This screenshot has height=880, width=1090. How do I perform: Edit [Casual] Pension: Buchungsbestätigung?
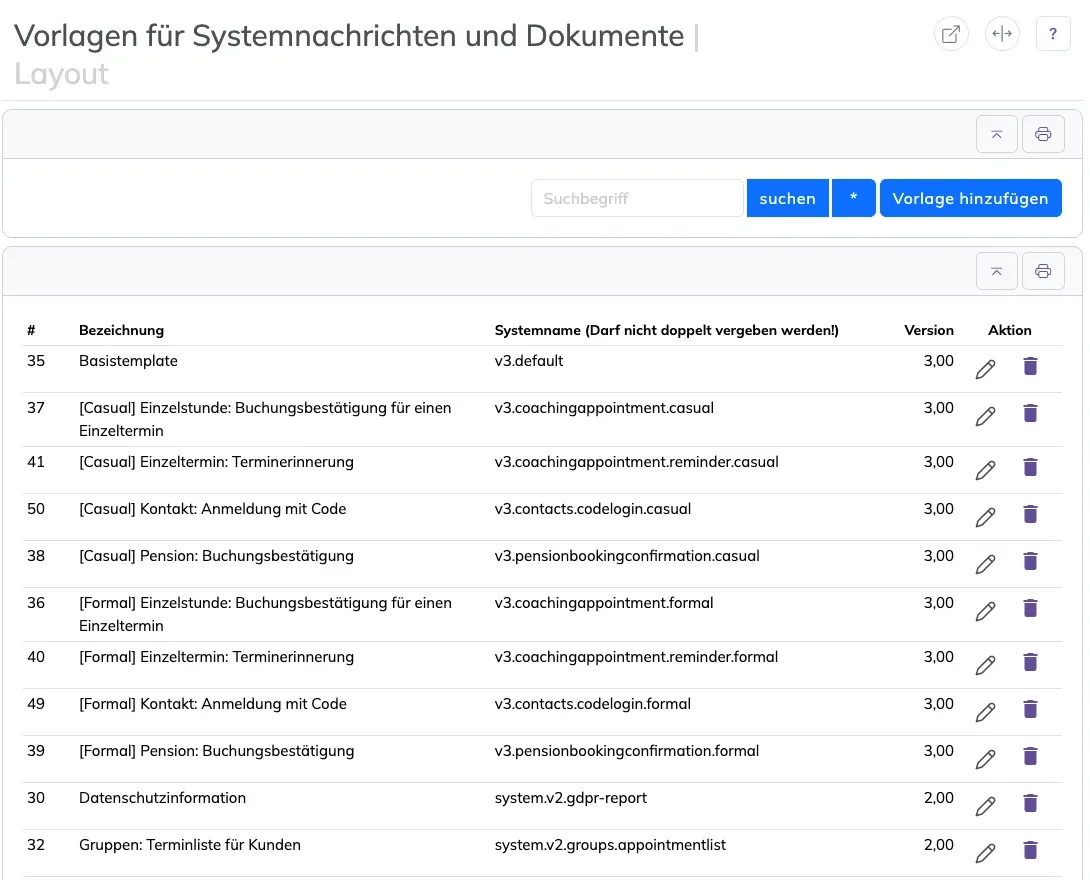pos(985,564)
